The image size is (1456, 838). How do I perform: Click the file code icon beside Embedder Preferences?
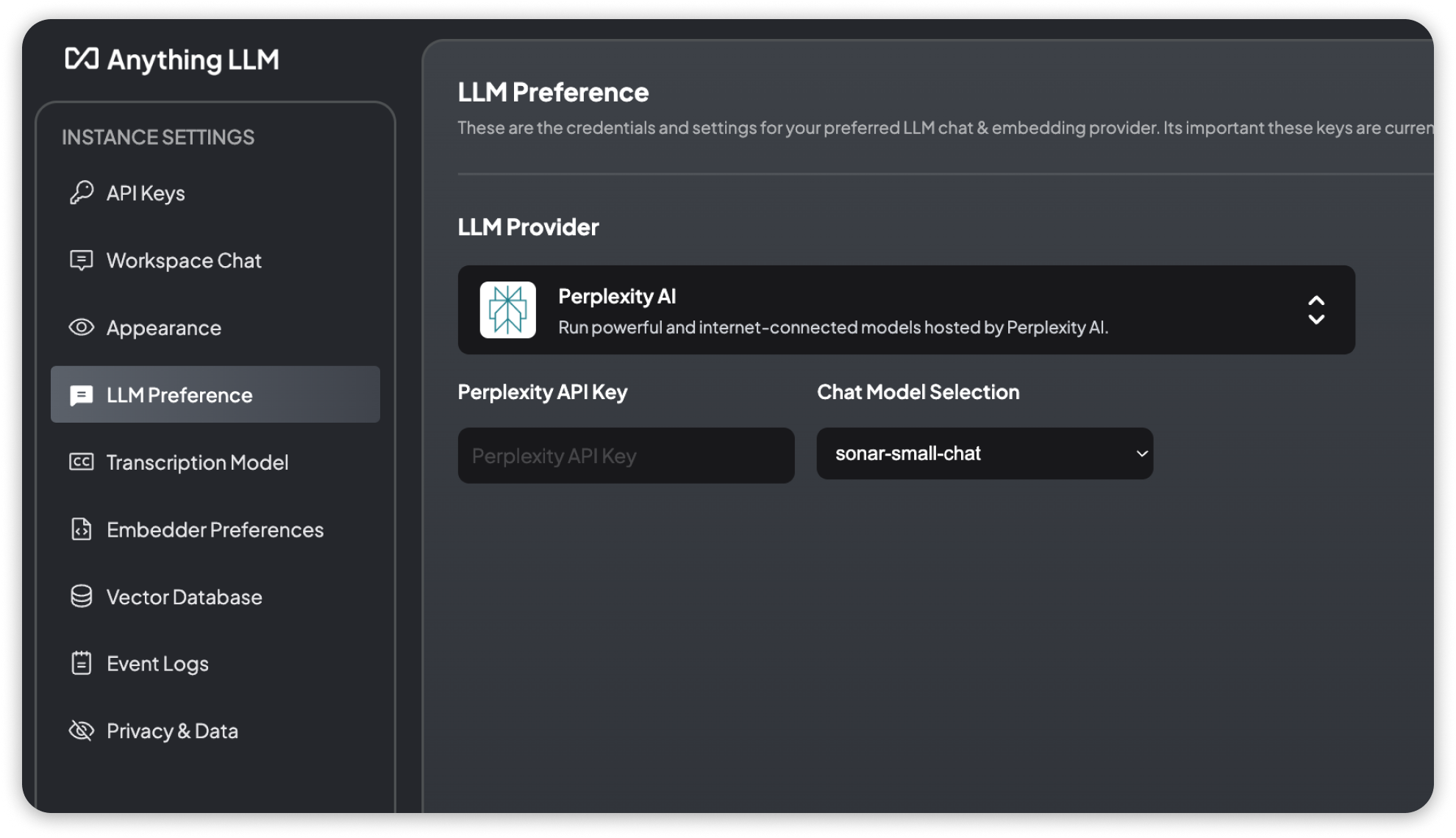(x=82, y=529)
